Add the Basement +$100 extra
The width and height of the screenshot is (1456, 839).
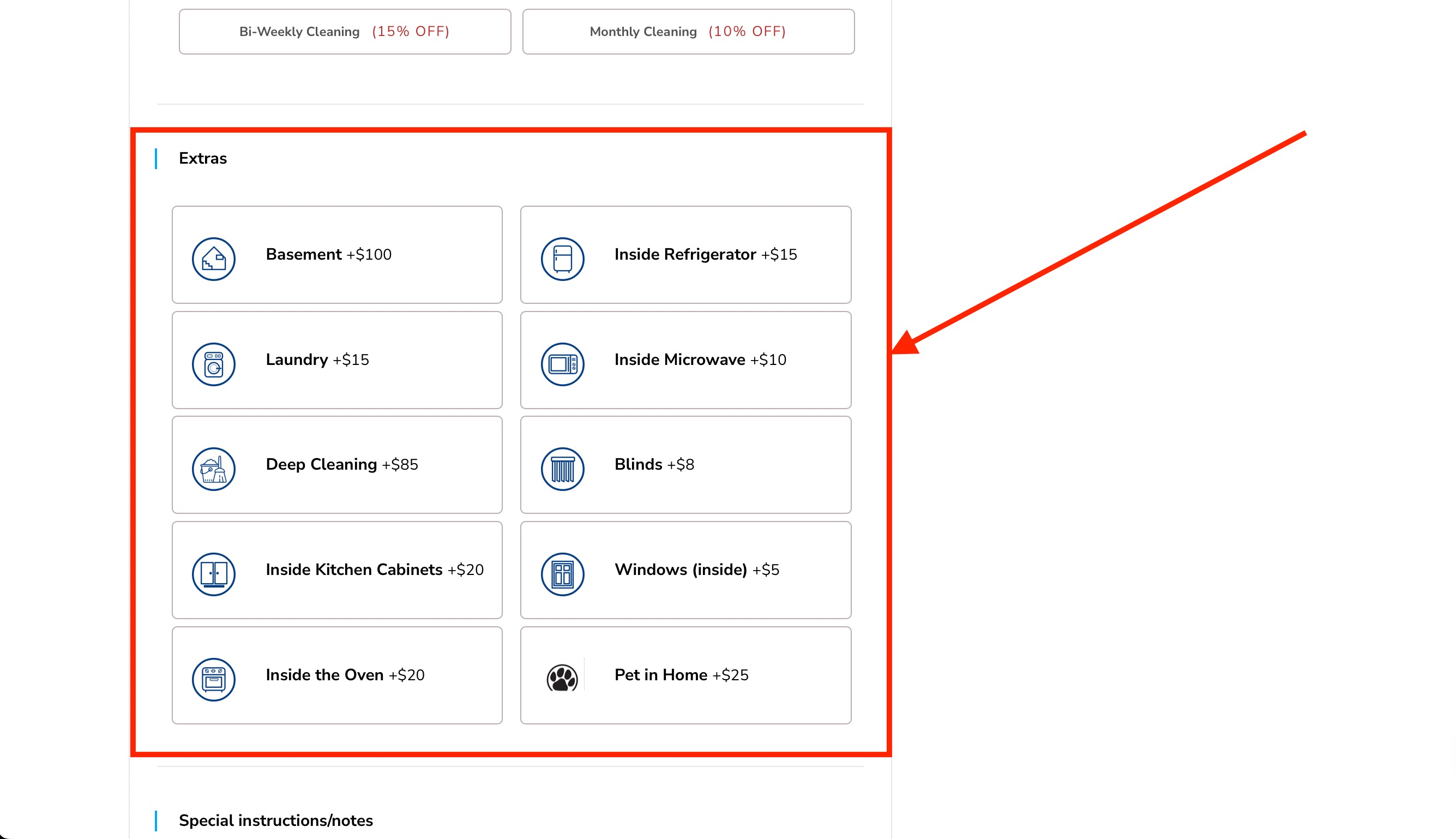click(337, 255)
